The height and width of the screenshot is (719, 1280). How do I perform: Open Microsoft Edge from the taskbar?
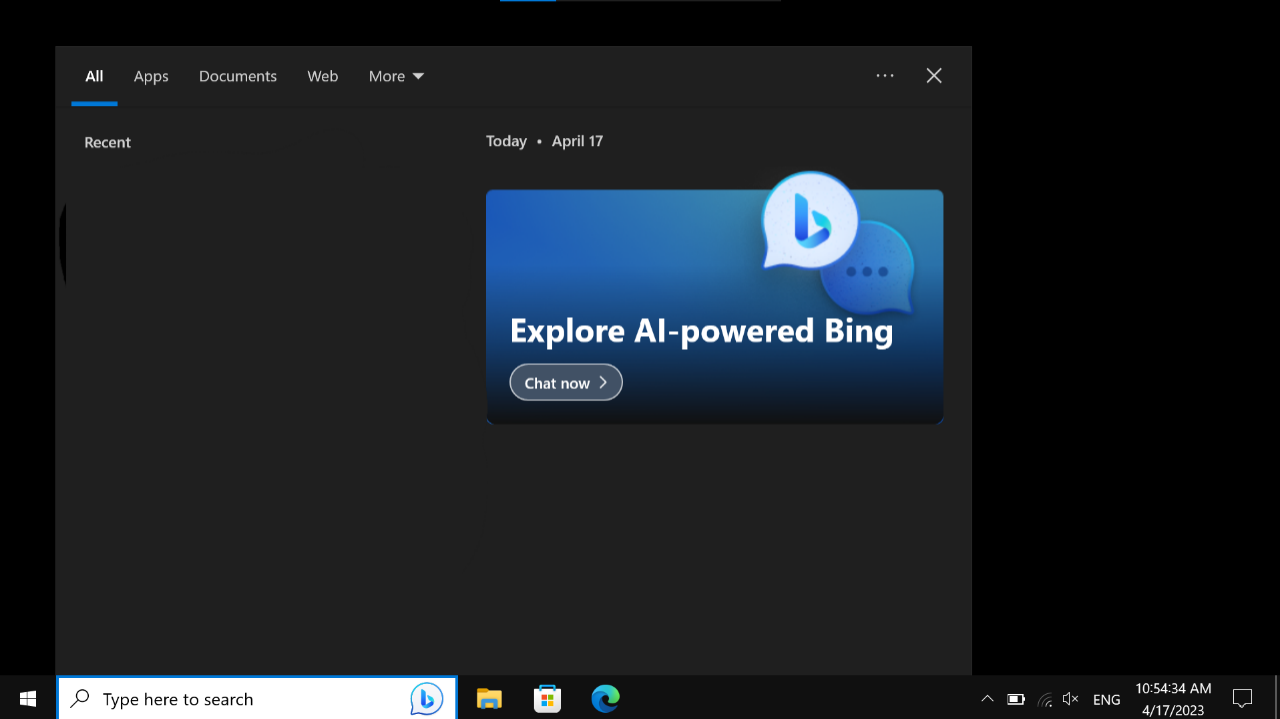[605, 699]
